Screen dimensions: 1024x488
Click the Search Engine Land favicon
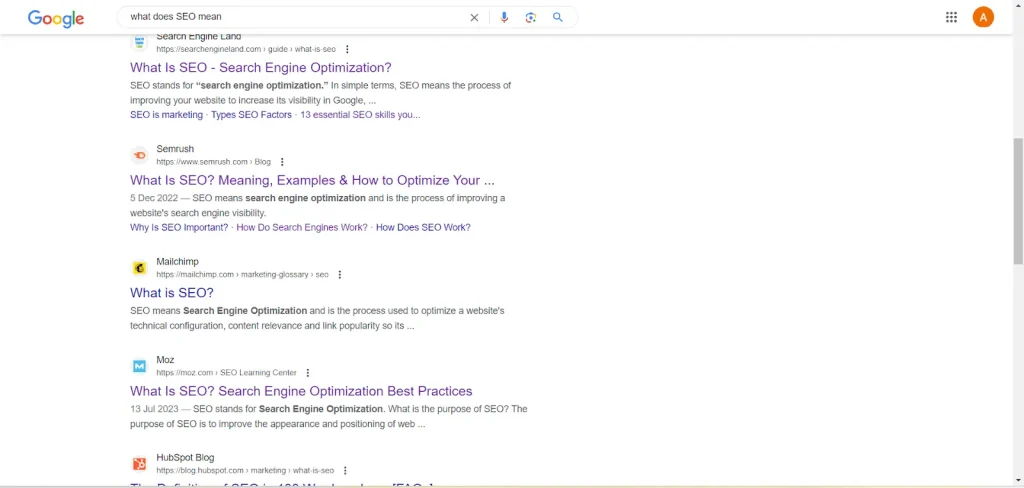139,43
